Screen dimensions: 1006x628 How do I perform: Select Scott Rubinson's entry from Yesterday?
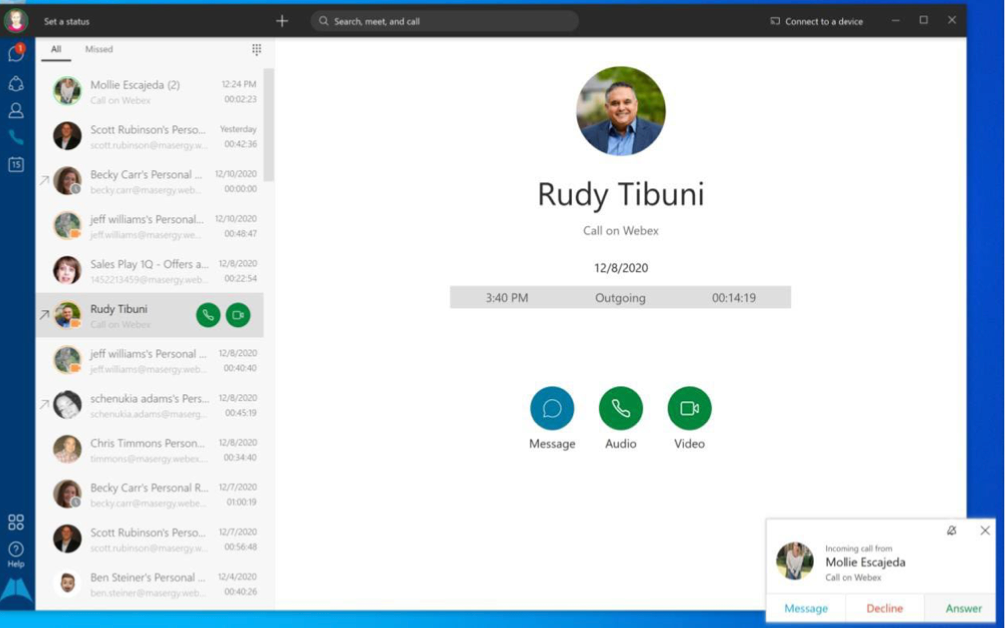coord(149,136)
